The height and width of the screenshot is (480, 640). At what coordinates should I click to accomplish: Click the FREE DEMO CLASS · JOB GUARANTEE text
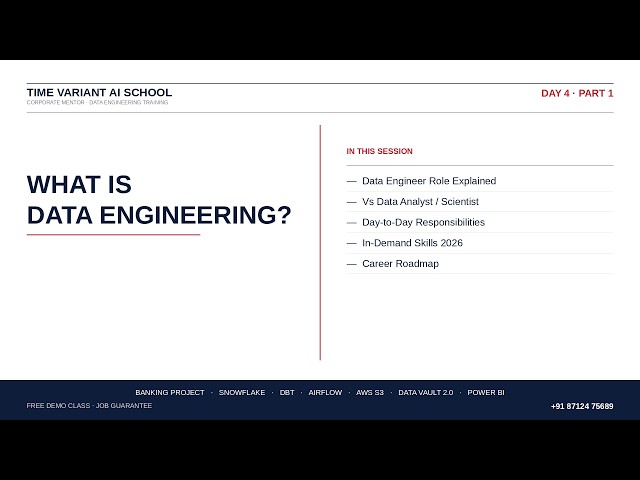89,405
